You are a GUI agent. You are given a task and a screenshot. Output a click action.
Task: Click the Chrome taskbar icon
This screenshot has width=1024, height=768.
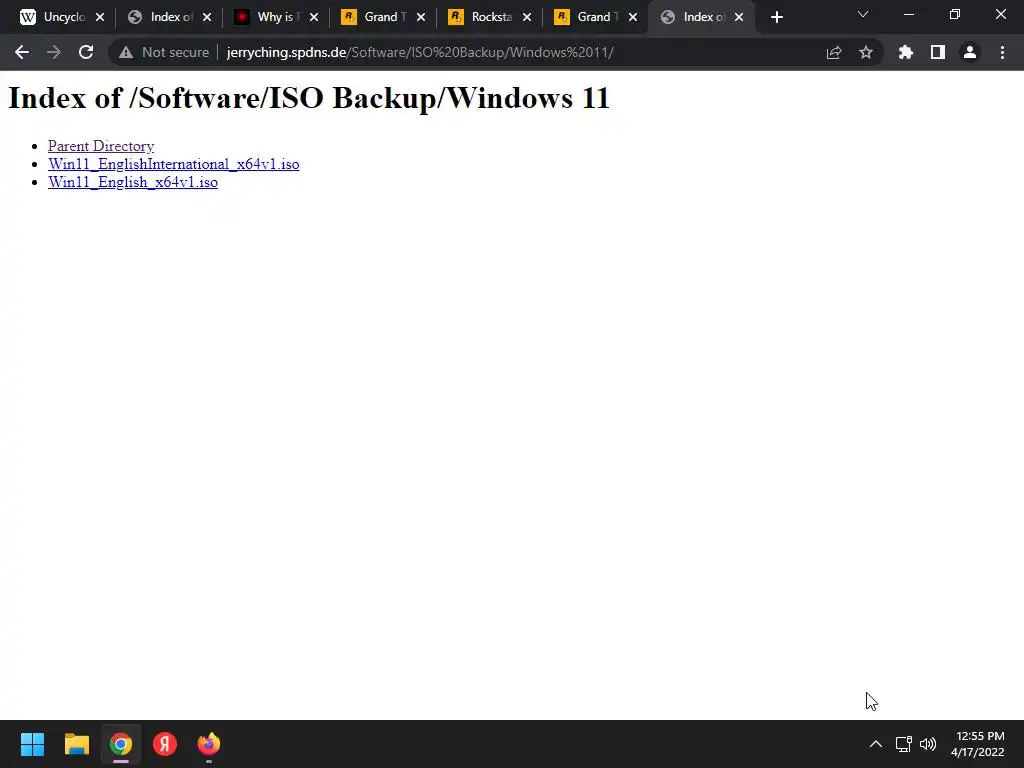pyautogui.click(x=121, y=744)
